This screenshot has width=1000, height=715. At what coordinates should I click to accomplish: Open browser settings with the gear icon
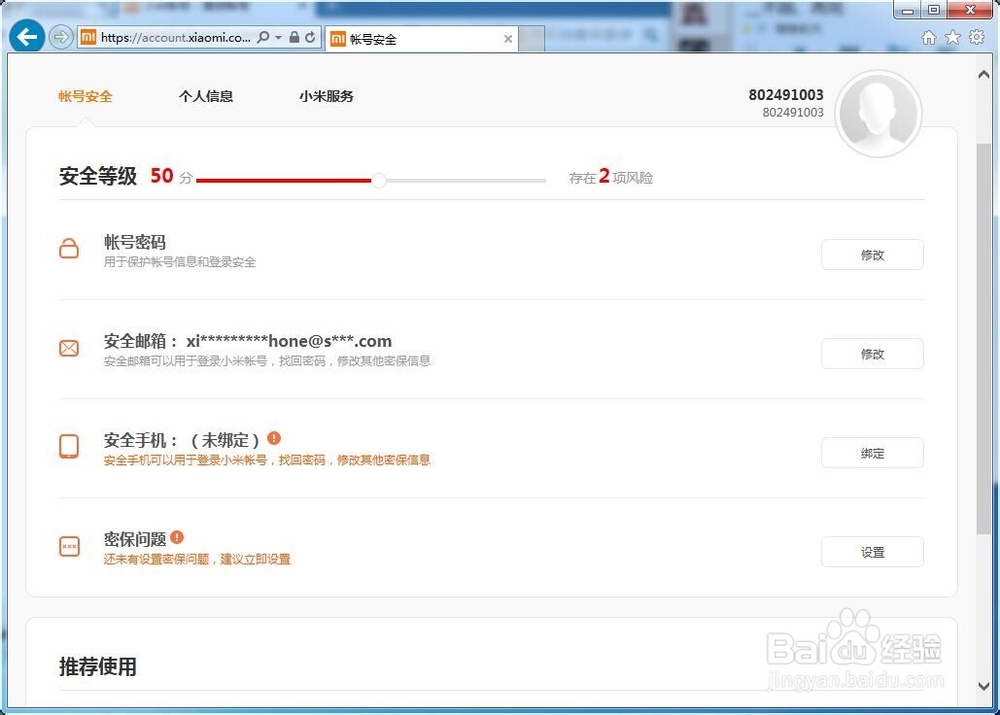(x=976, y=36)
